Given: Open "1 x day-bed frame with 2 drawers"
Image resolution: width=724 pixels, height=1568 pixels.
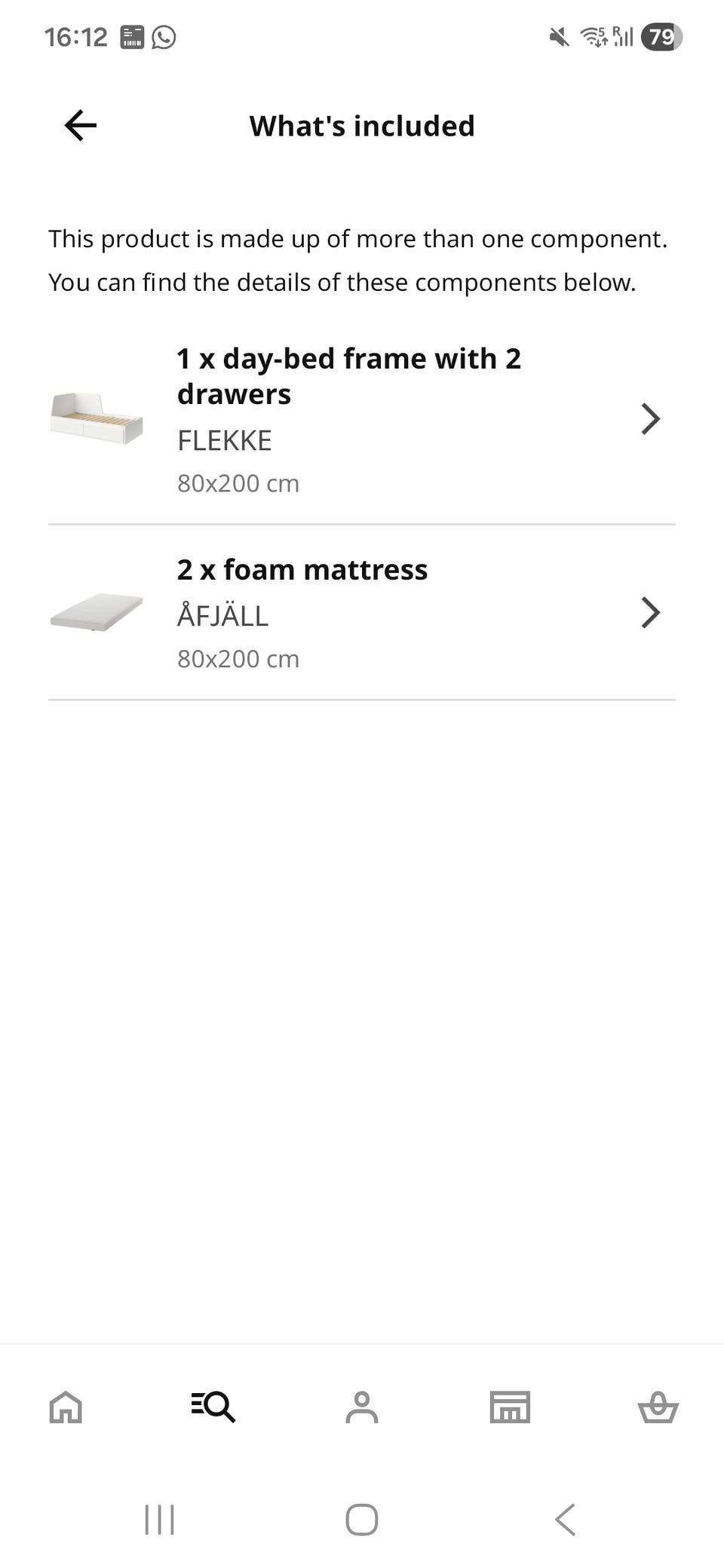Looking at the screenshot, I should pos(348,376).
